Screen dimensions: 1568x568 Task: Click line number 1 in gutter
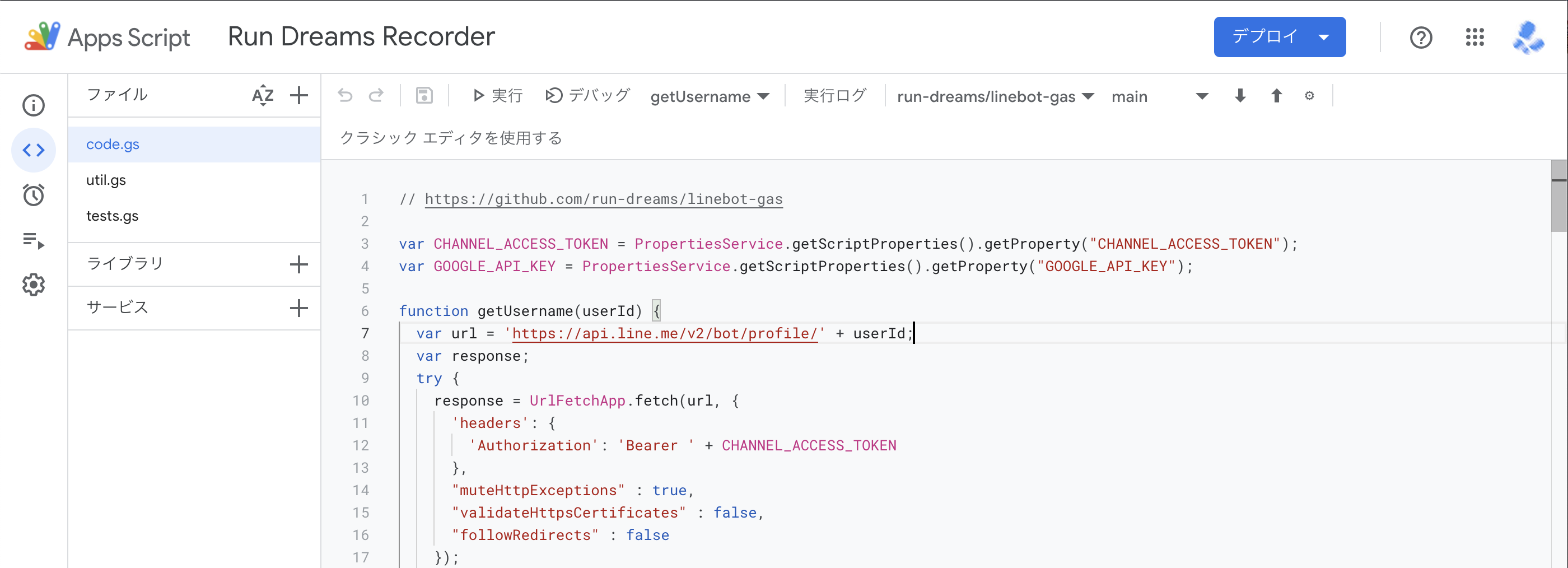coord(365,199)
